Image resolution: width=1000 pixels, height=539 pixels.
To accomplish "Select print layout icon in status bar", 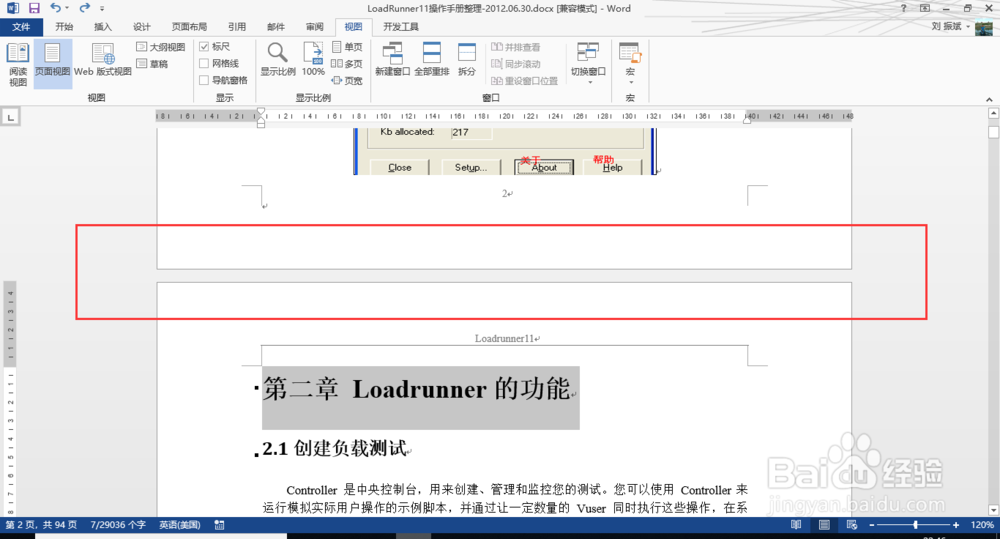I will 824,525.
